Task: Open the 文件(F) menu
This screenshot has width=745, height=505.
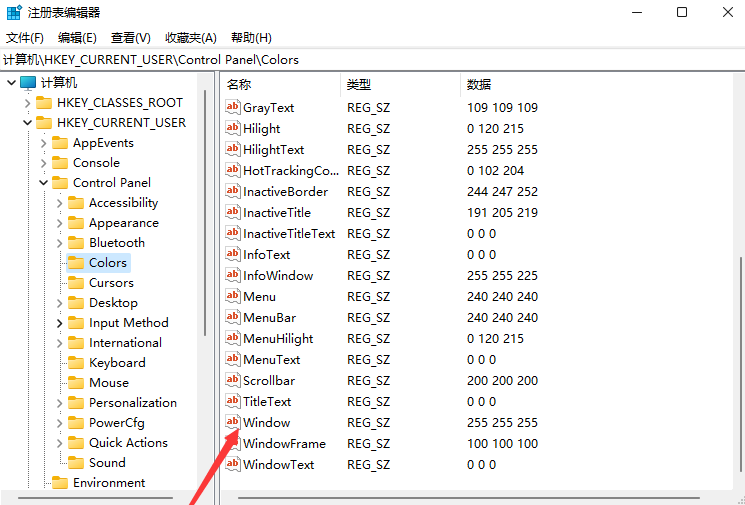Action: [x=25, y=38]
